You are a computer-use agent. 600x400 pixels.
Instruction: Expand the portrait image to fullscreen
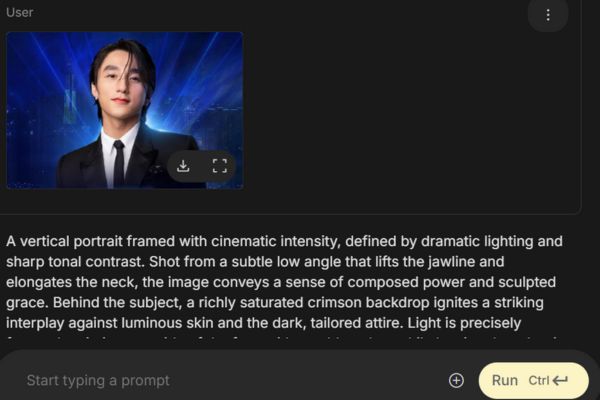(x=220, y=166)
